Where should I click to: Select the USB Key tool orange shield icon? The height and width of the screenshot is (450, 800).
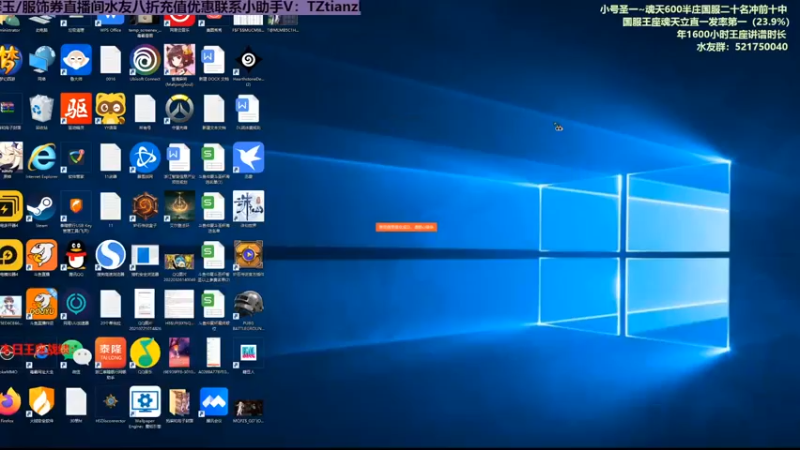click(76, 206)
